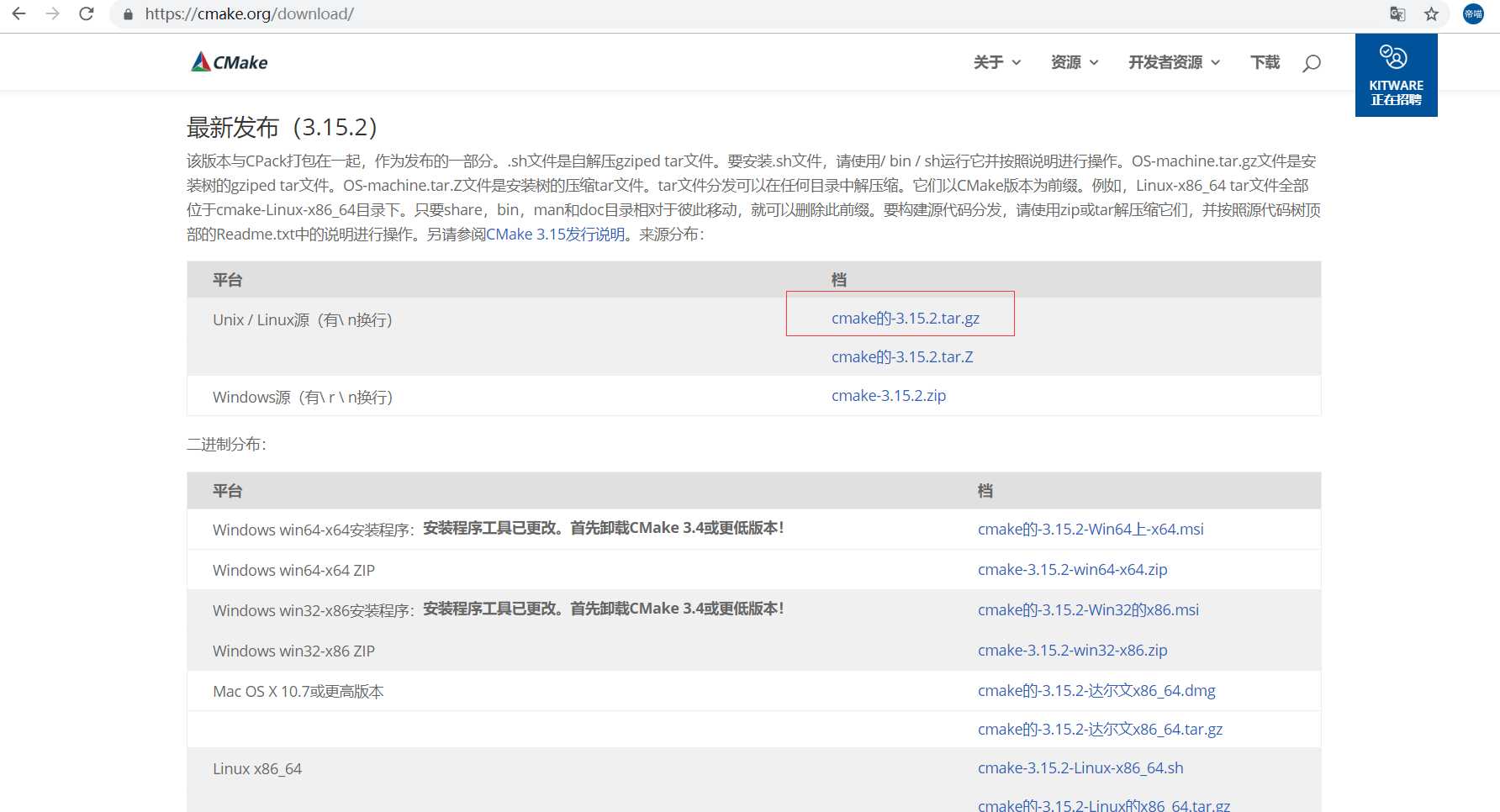The image size is (1500, 812).
Task: Click the Windows win32-x86安装程序 row label
Action: [x=314, y=610]
